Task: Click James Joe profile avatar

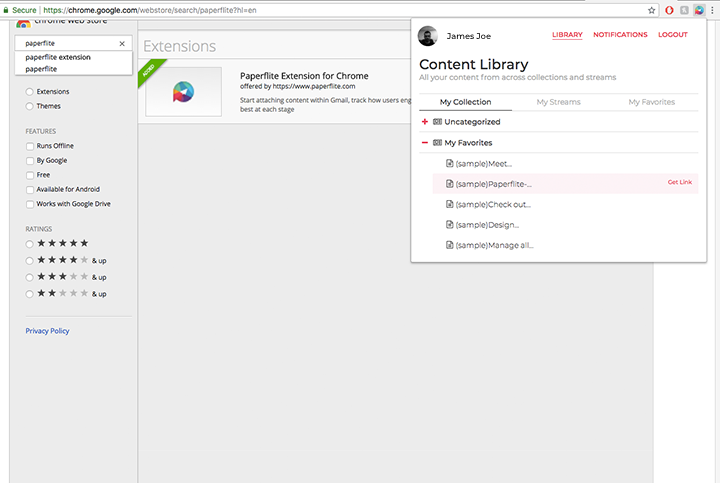Action: tap(428, 36)
